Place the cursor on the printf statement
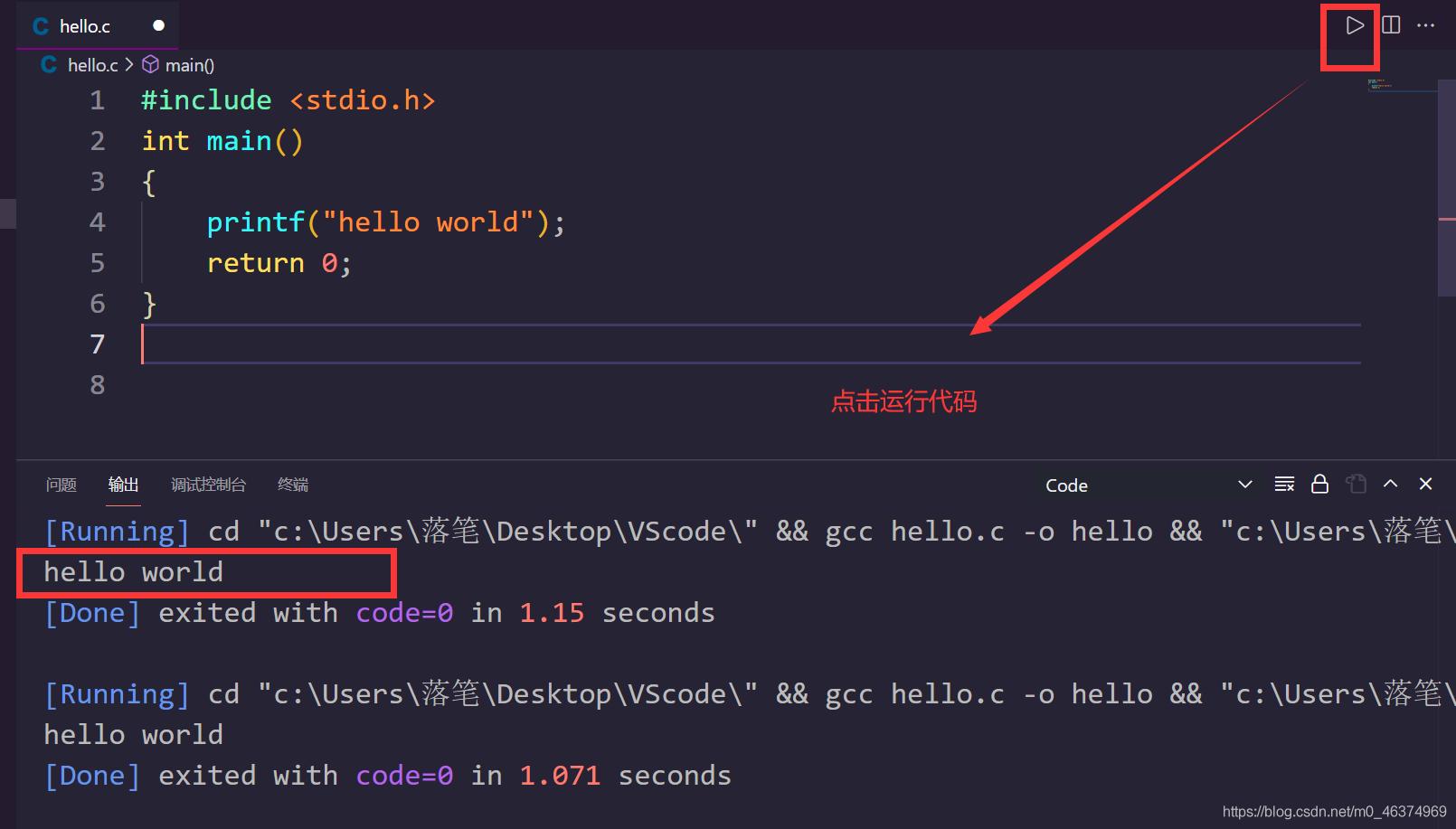This screenshot has height=829, width=1456. pyautogui.click(x=386, y=222)
